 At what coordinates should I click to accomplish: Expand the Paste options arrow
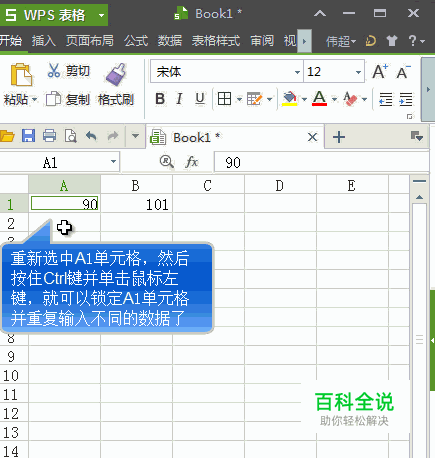coord(34,99)
